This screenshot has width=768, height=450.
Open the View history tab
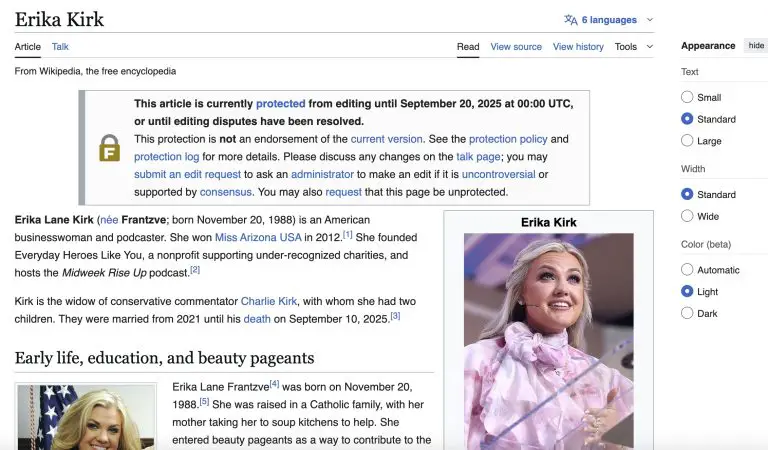click(x=578, y=46)
